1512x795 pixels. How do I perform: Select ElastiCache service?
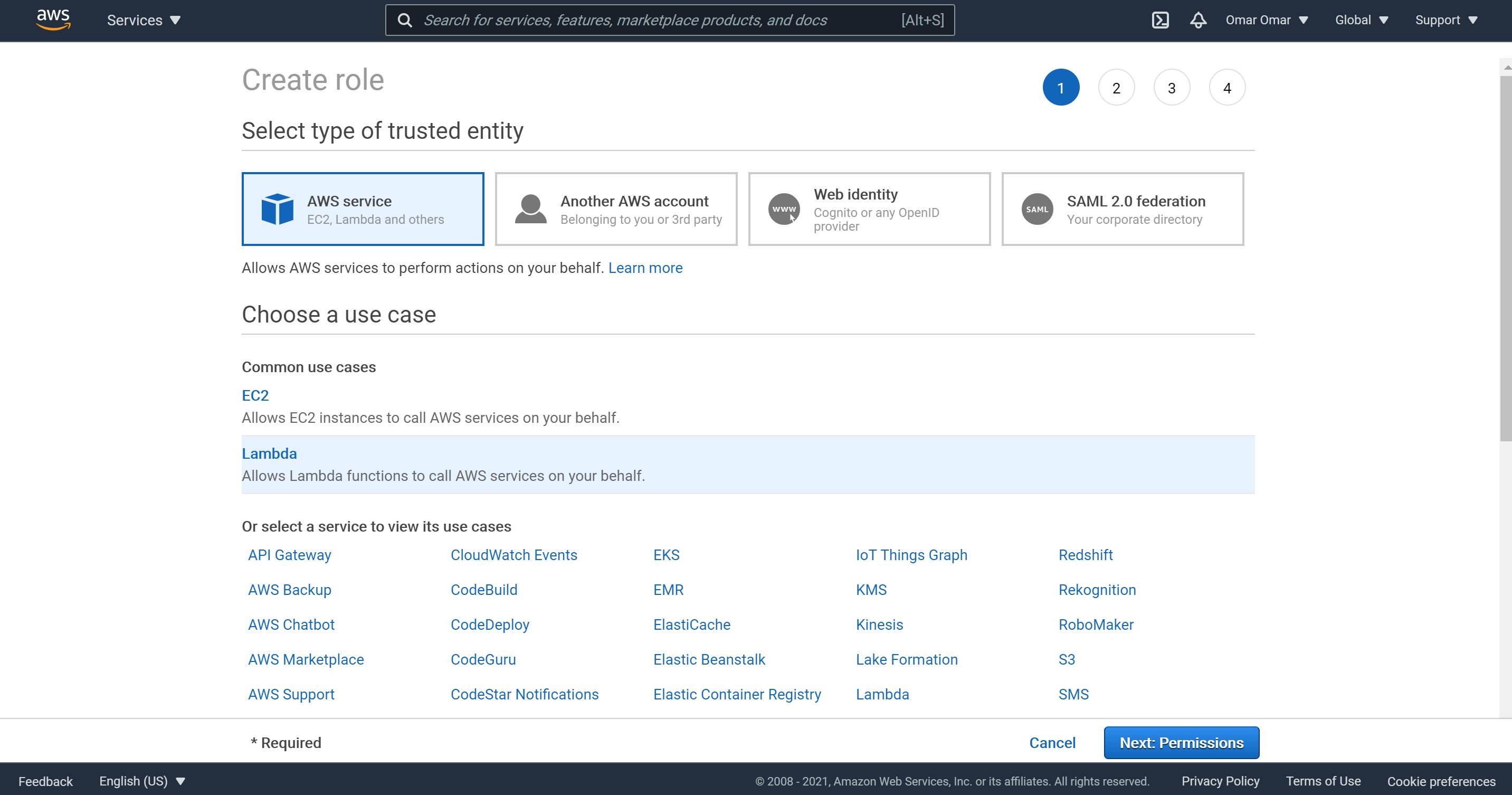click(691, 624)
